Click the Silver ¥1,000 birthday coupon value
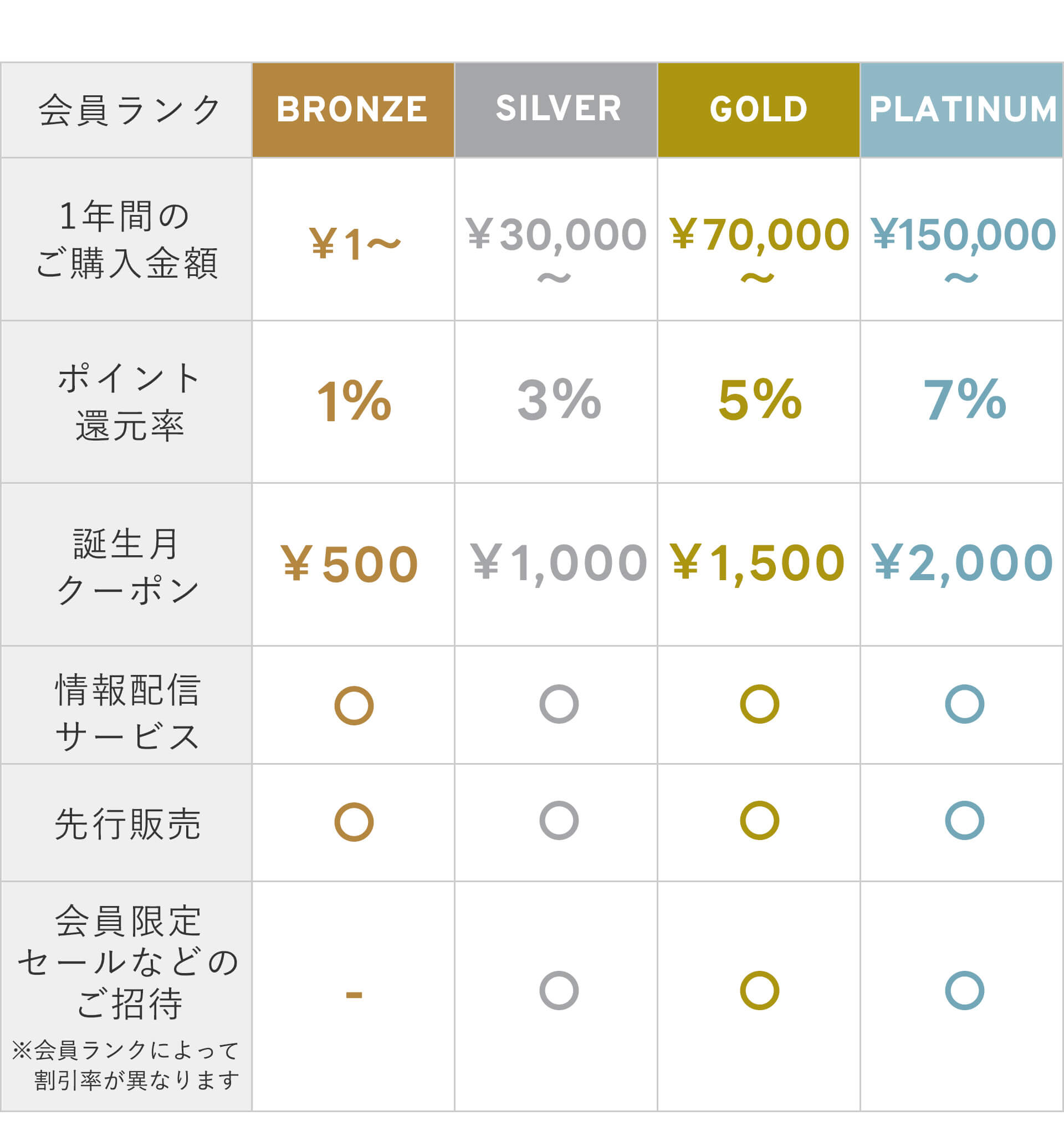 [x=558, y=562]
